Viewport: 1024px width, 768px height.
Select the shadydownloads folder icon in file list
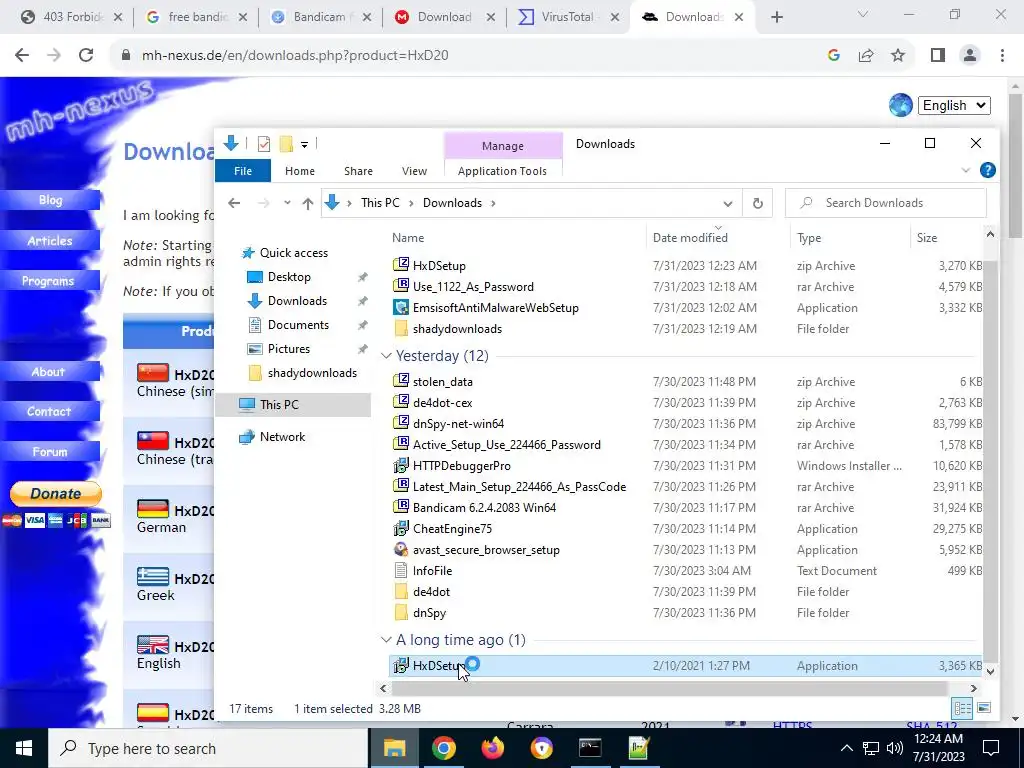tap(400, 328)
